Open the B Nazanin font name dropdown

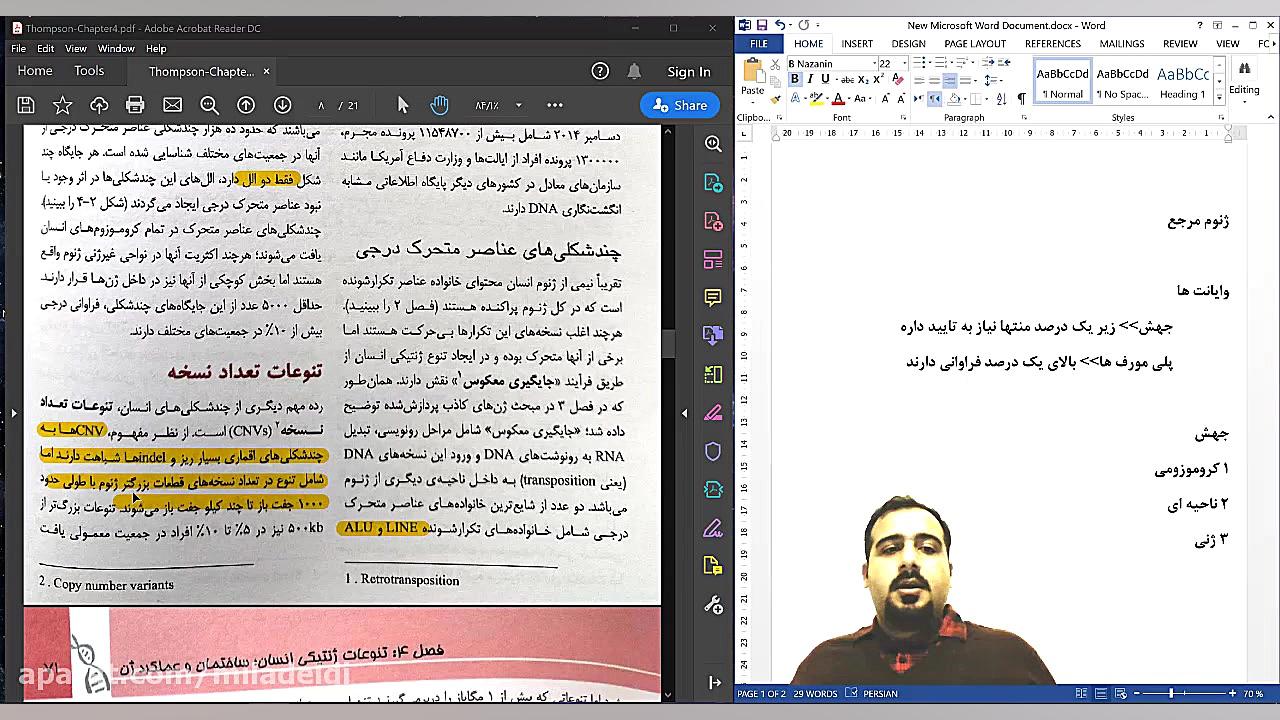coord(875,64)
